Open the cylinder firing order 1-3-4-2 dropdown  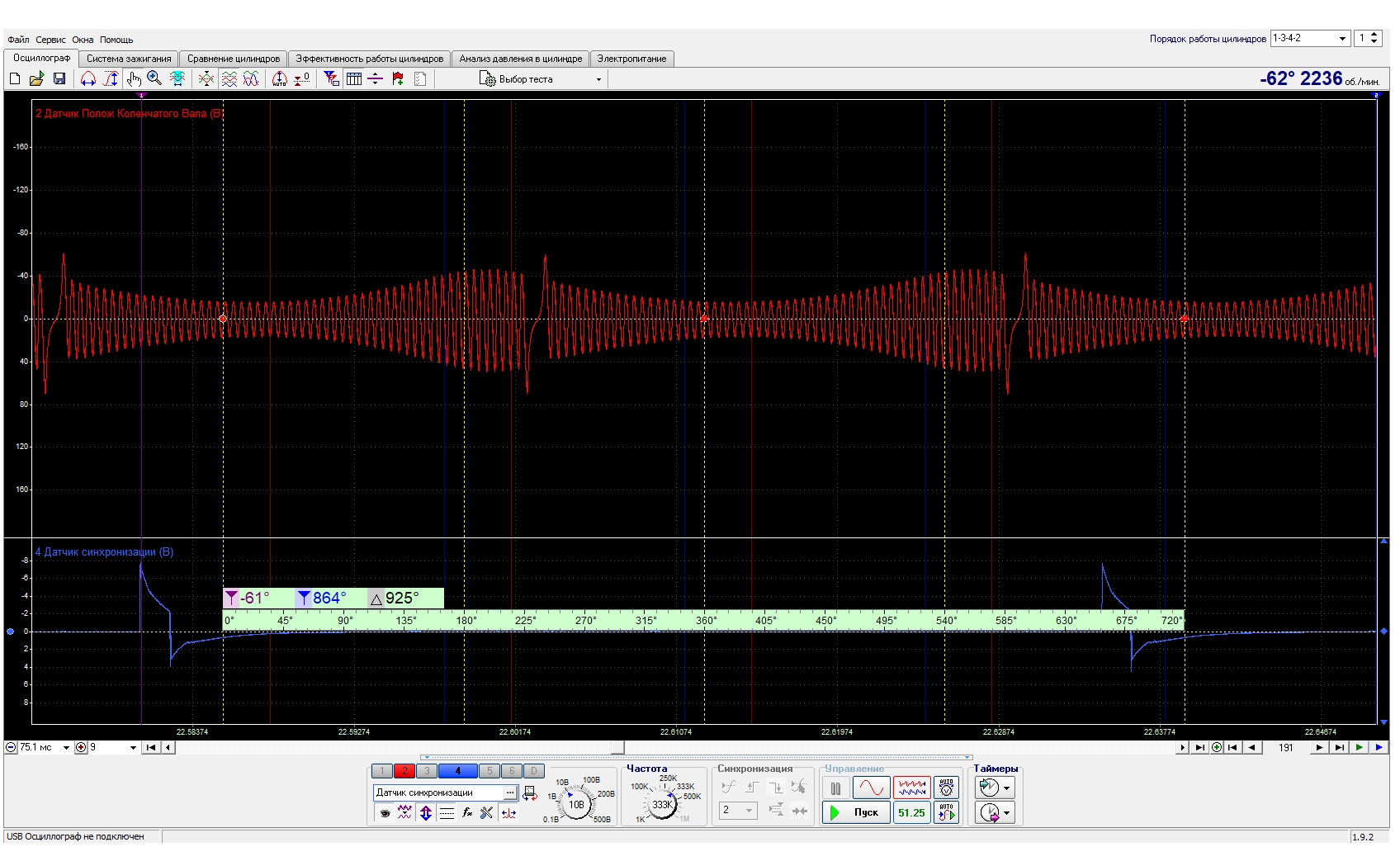pyautogui.click(x=1310, y=38)
